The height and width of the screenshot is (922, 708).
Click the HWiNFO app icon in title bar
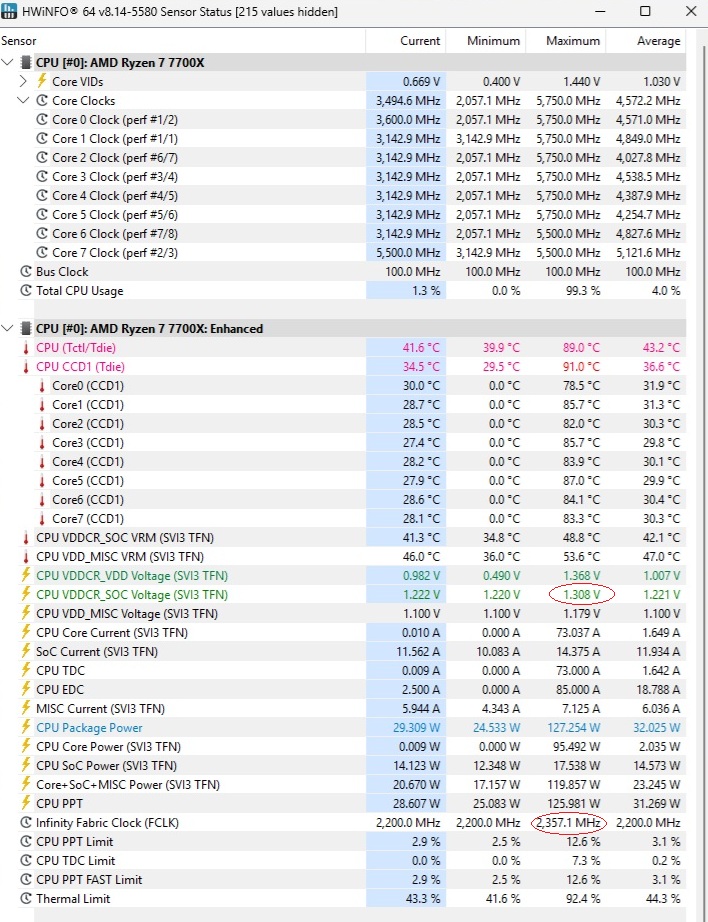(13, 11)
